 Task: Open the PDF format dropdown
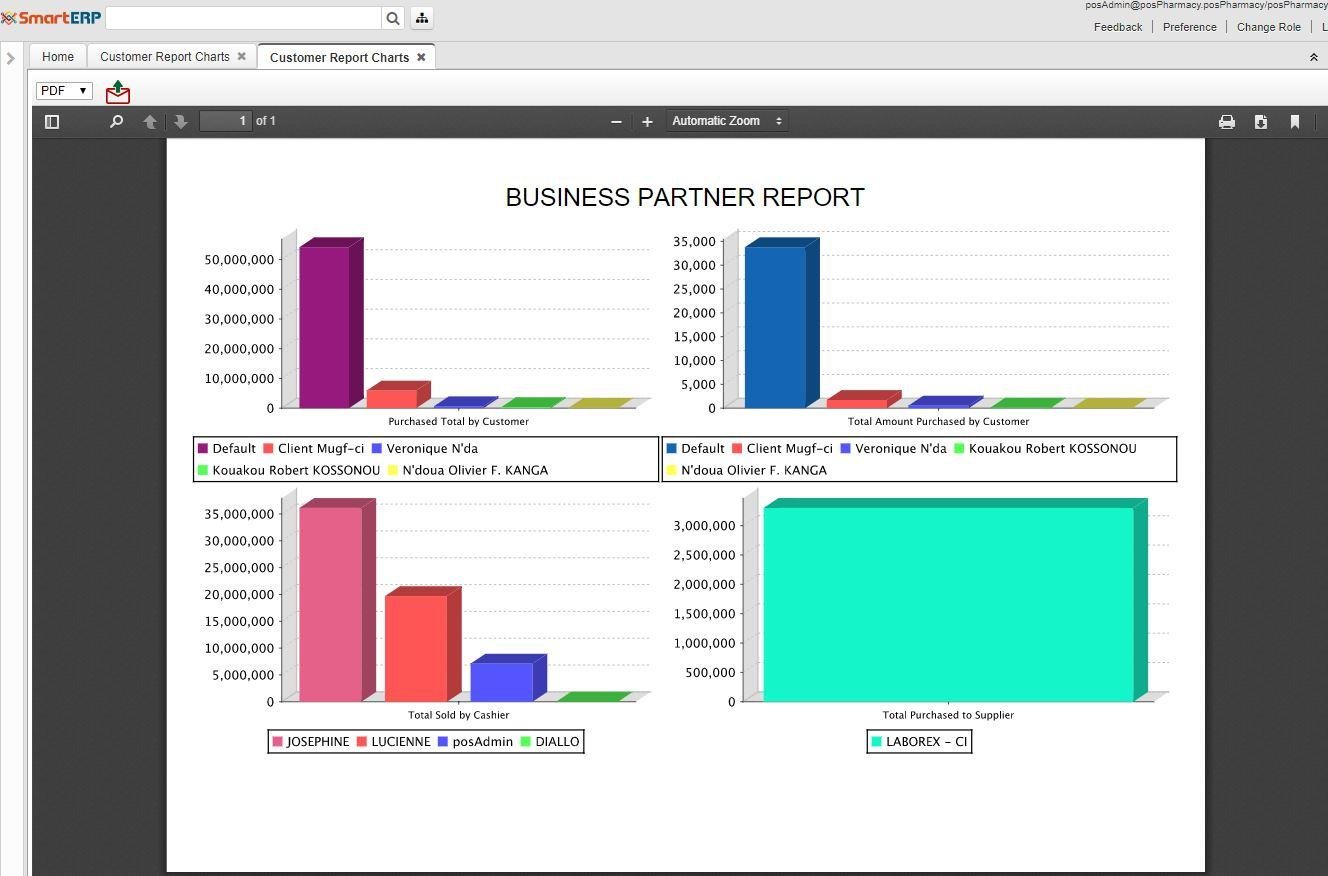63,90
